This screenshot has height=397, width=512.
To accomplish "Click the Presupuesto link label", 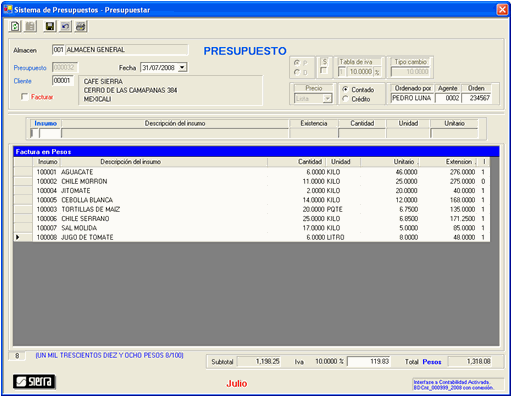I will click(30, 68).
